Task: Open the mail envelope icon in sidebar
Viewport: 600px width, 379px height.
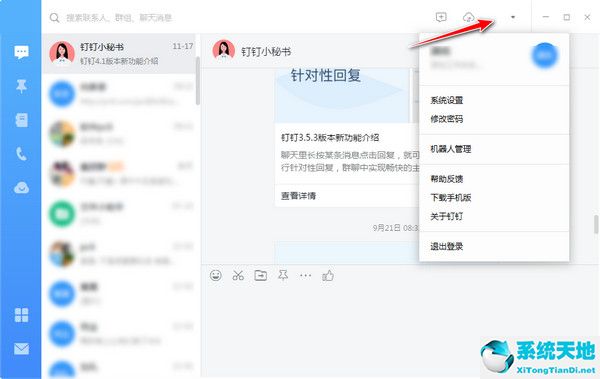Action: coord(21,349)
